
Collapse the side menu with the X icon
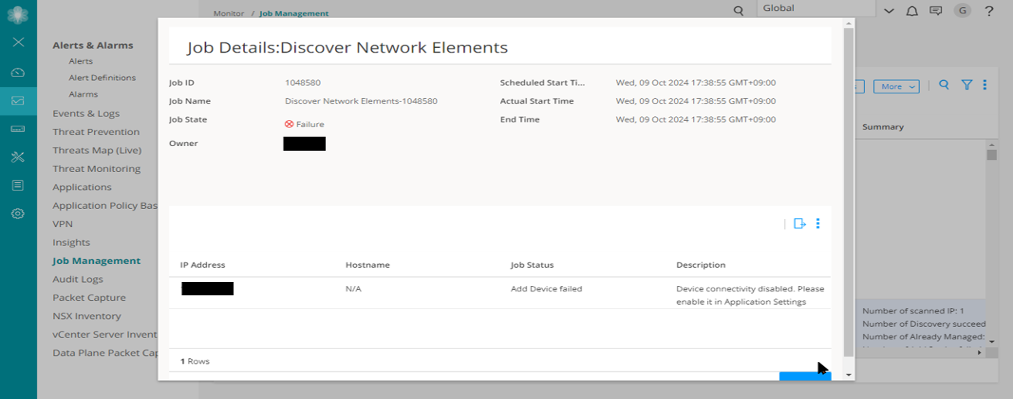(x=18, y=42)
